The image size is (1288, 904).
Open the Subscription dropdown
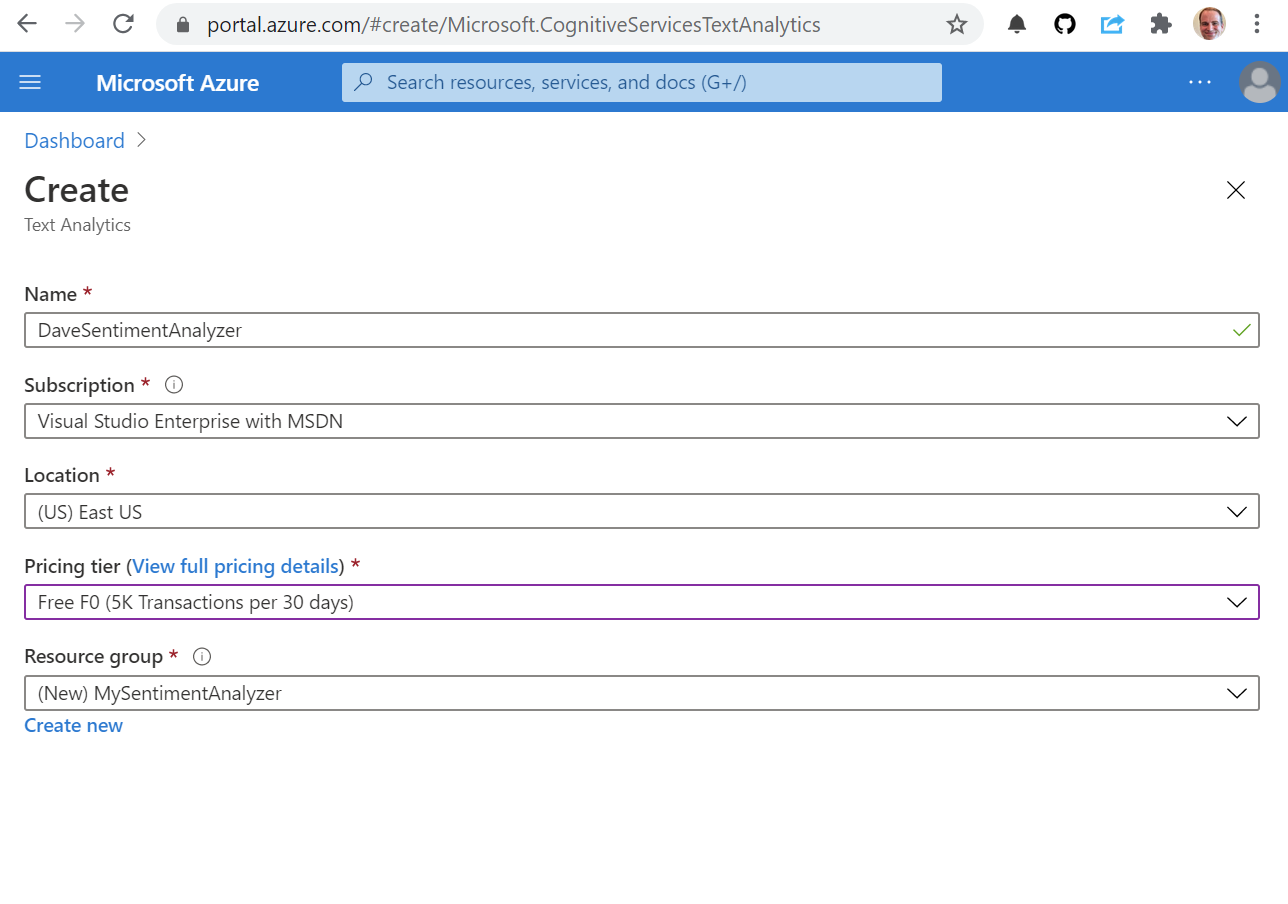coord(1238,421)
